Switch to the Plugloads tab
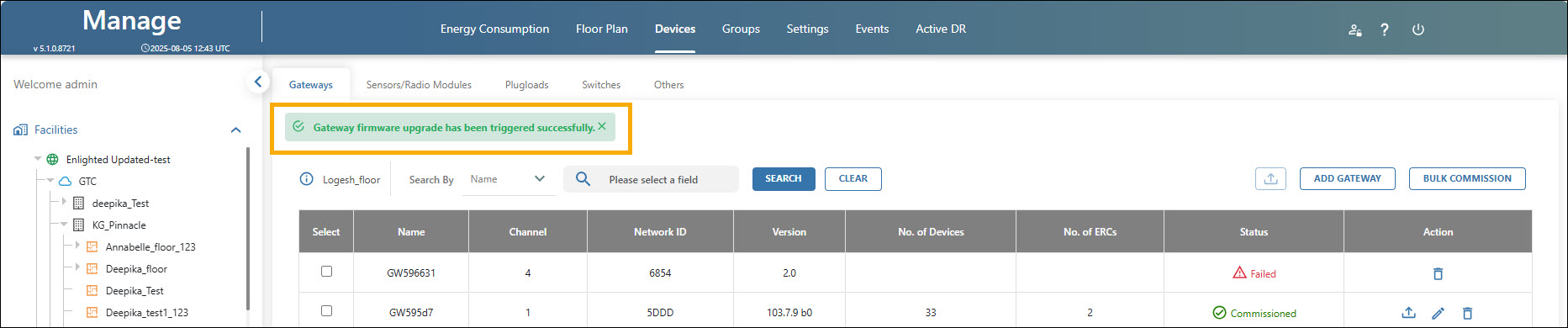This screenshot has width=1568, height=328. pos(527,84)
